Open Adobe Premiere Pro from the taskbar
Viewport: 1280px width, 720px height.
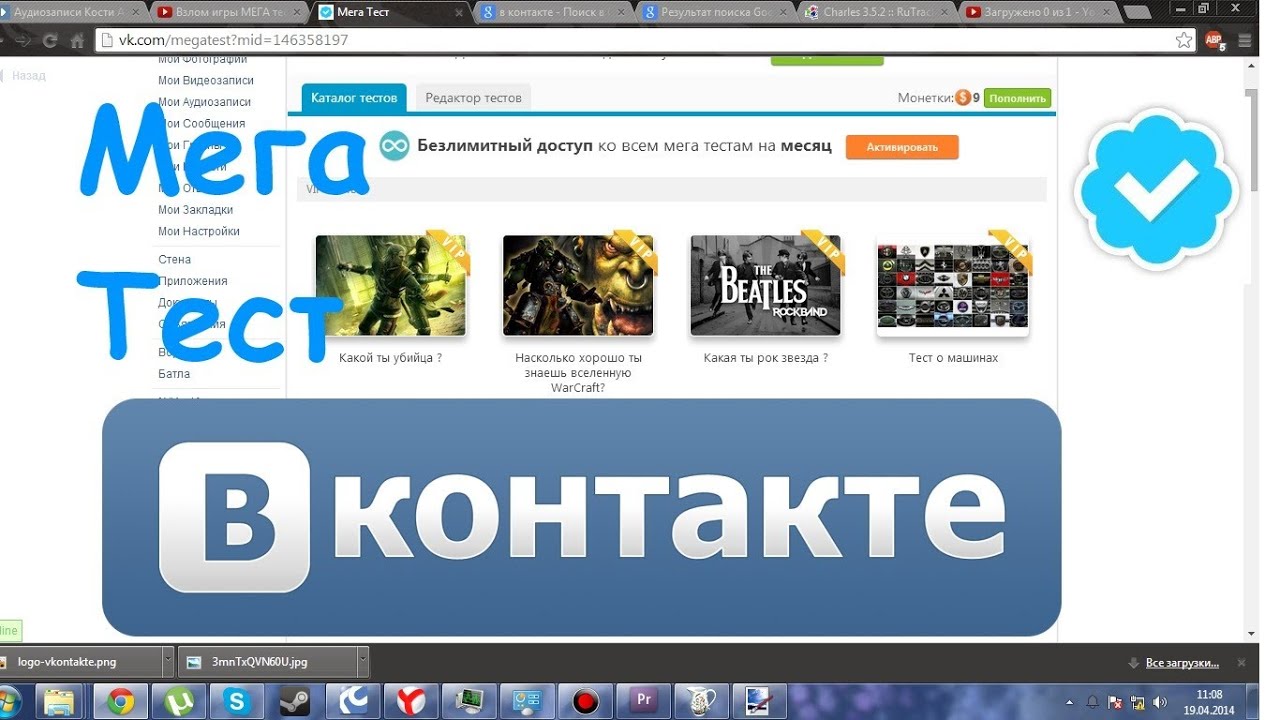(x=642, y=701)
